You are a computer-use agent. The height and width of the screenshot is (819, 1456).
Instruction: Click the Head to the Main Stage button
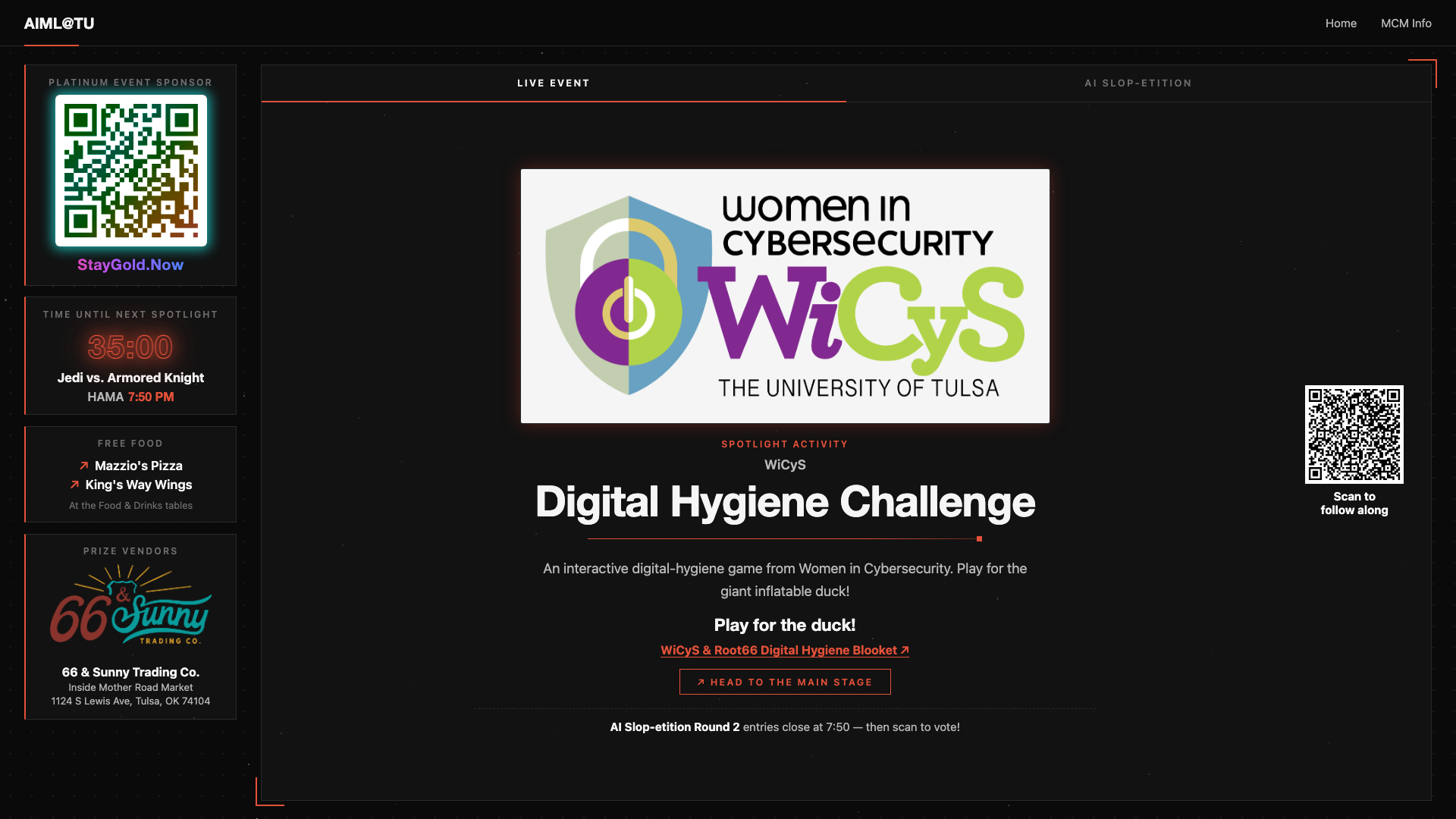[x=785, y=682]
